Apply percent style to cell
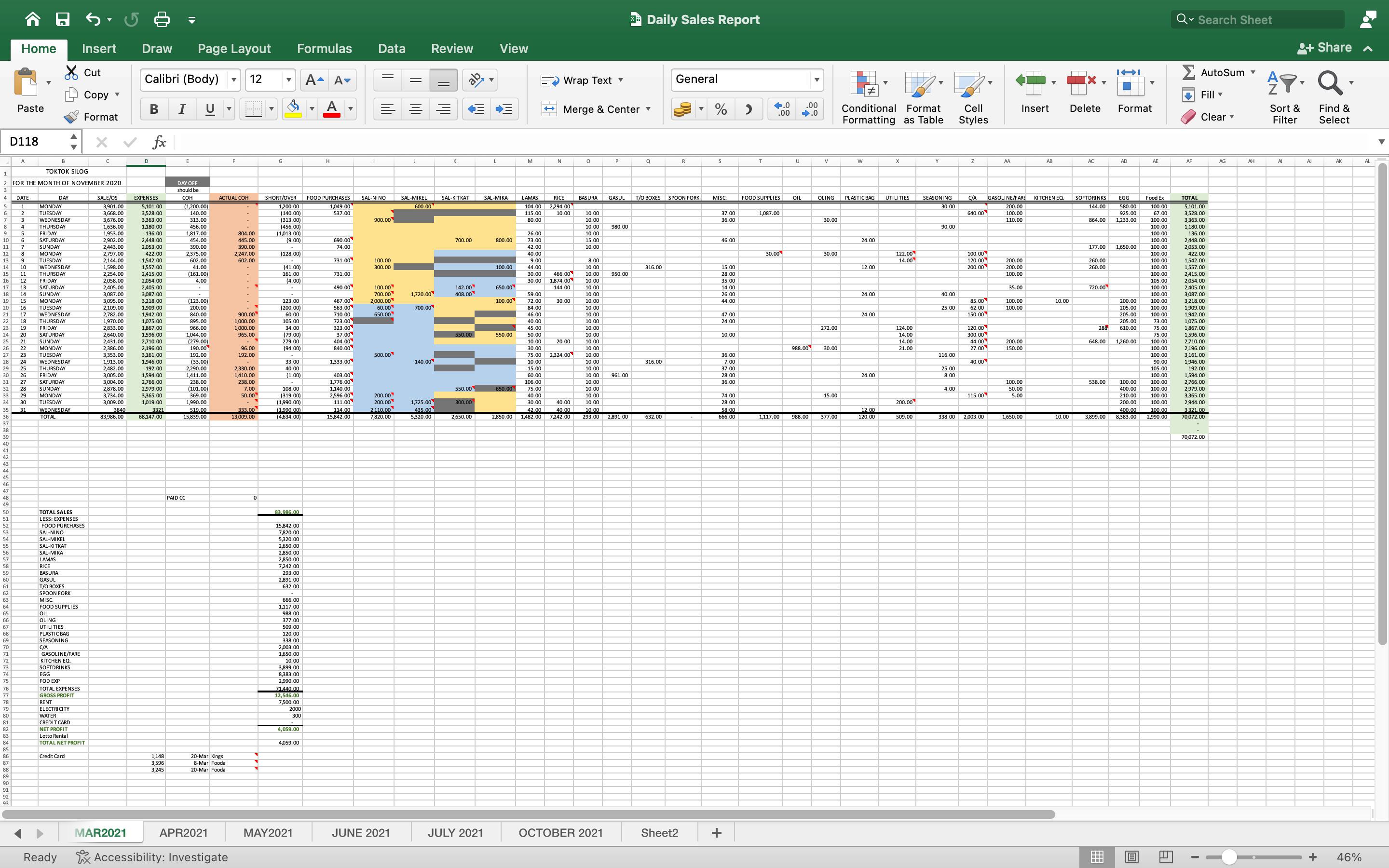Screen dimensions: 1389x868 pos(721,109)
